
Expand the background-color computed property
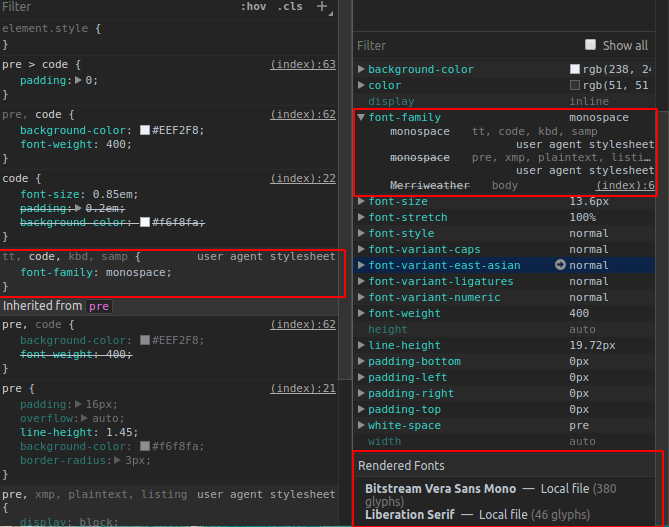pyautogui.click(x=361, y=69)
